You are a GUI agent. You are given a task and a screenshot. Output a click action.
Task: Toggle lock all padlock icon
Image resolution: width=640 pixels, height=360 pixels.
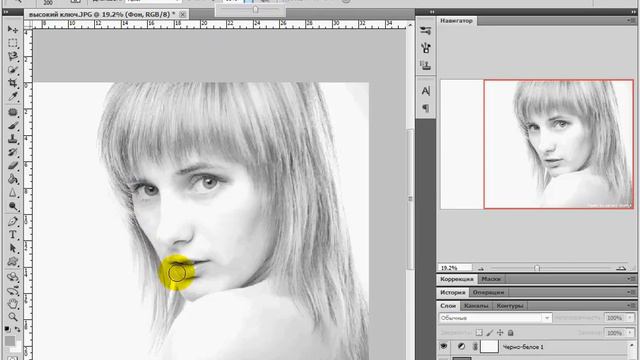[510, 333]
